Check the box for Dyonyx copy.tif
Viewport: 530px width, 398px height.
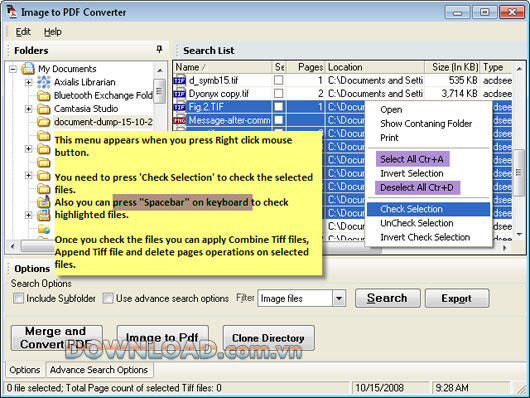(279, 93)
